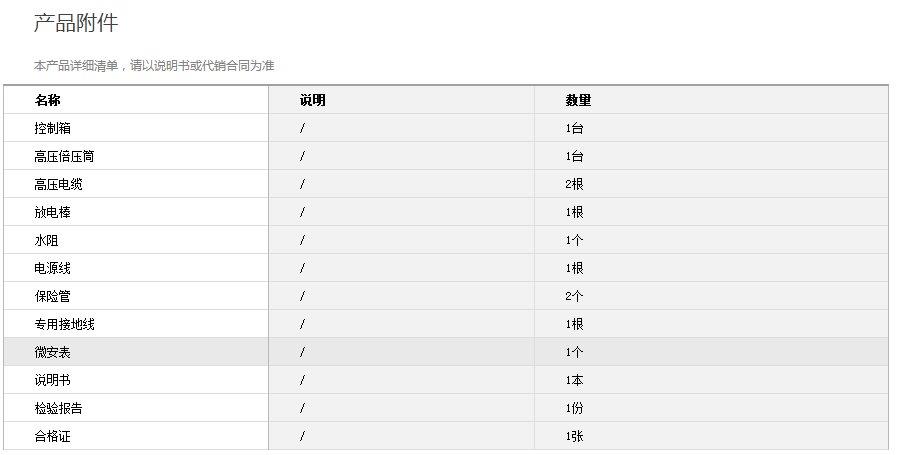Select the 高压电缆 entry
The height and width of the screenshot is (455, 897).
58,184
